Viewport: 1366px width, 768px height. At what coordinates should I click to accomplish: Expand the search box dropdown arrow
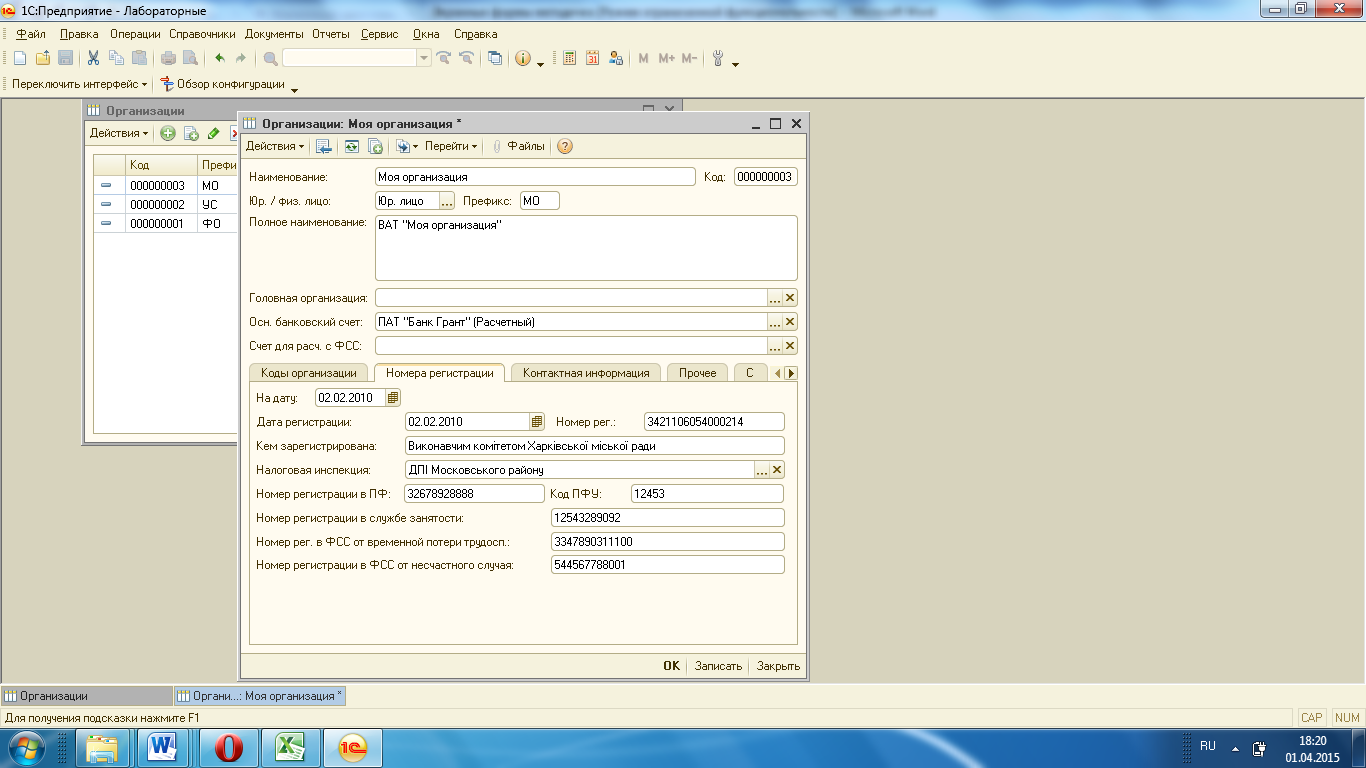(424, 58)
